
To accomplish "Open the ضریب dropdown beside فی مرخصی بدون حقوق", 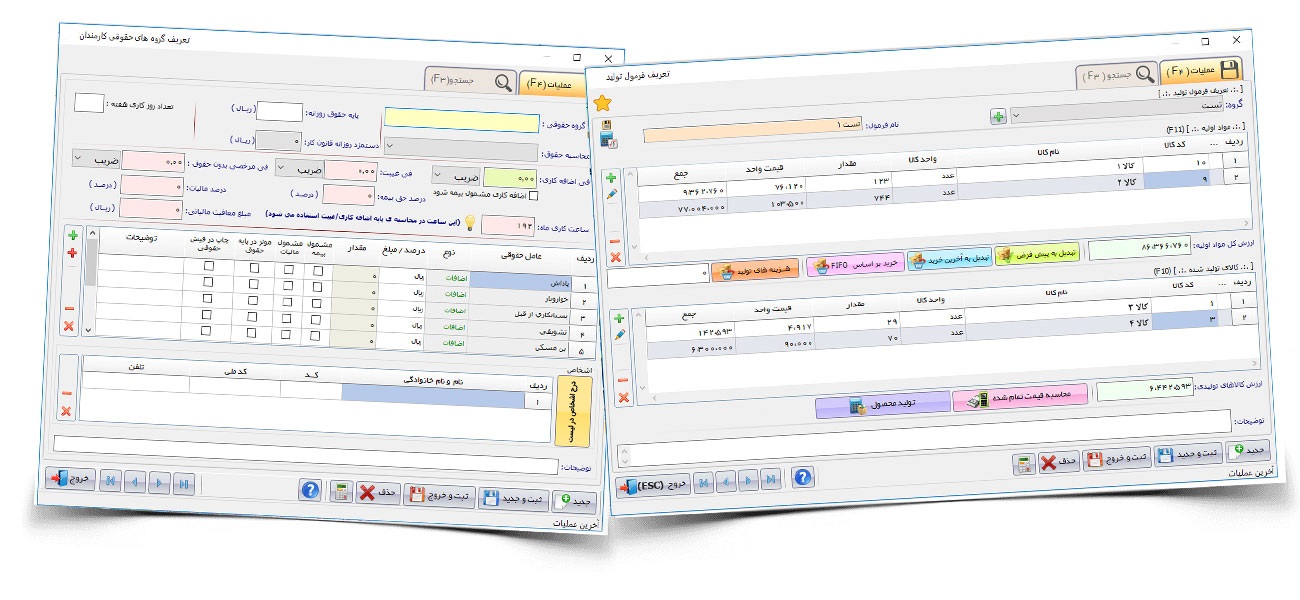I will tap(96, 158).
